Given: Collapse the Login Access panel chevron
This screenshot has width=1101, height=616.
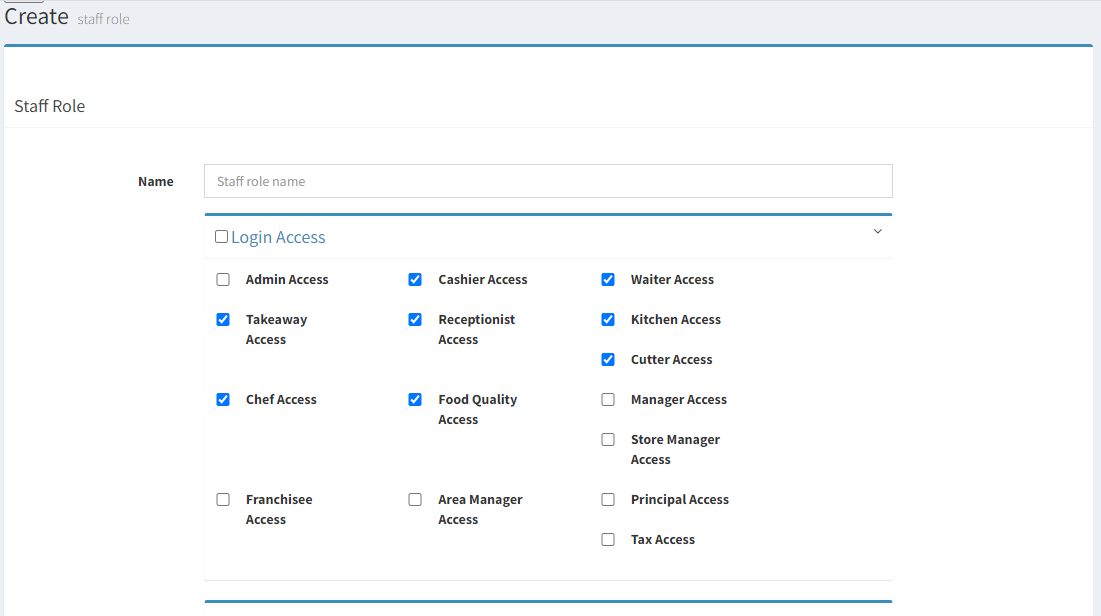Looking at the screenshot, I should coord(877,231).
